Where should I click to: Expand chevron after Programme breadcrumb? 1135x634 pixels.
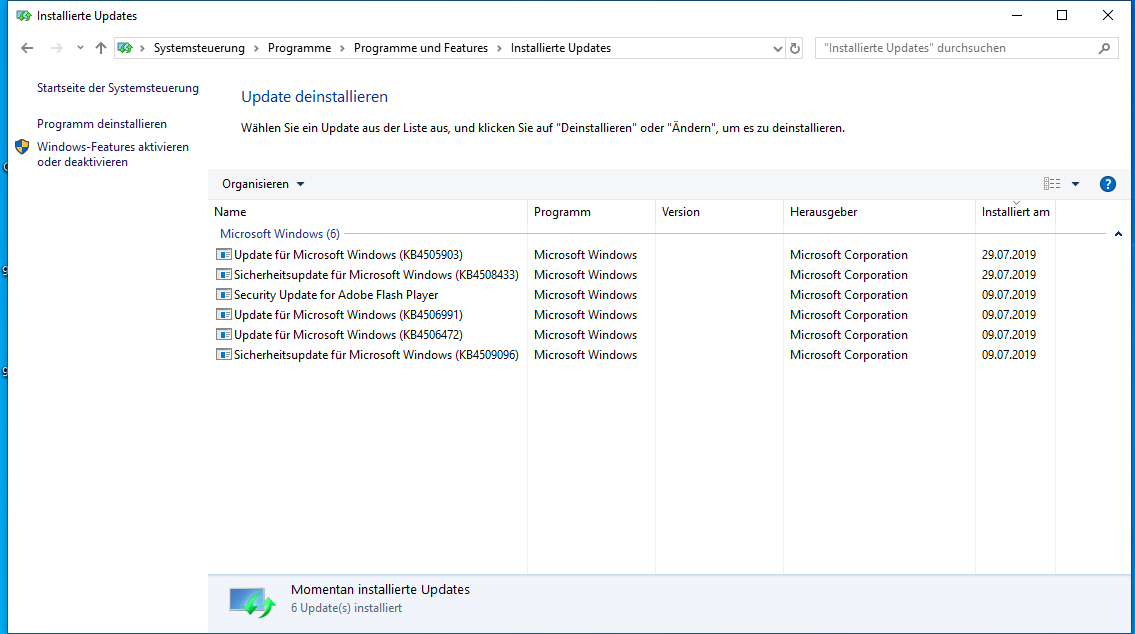pyautogui.click(x=342, y=48)
